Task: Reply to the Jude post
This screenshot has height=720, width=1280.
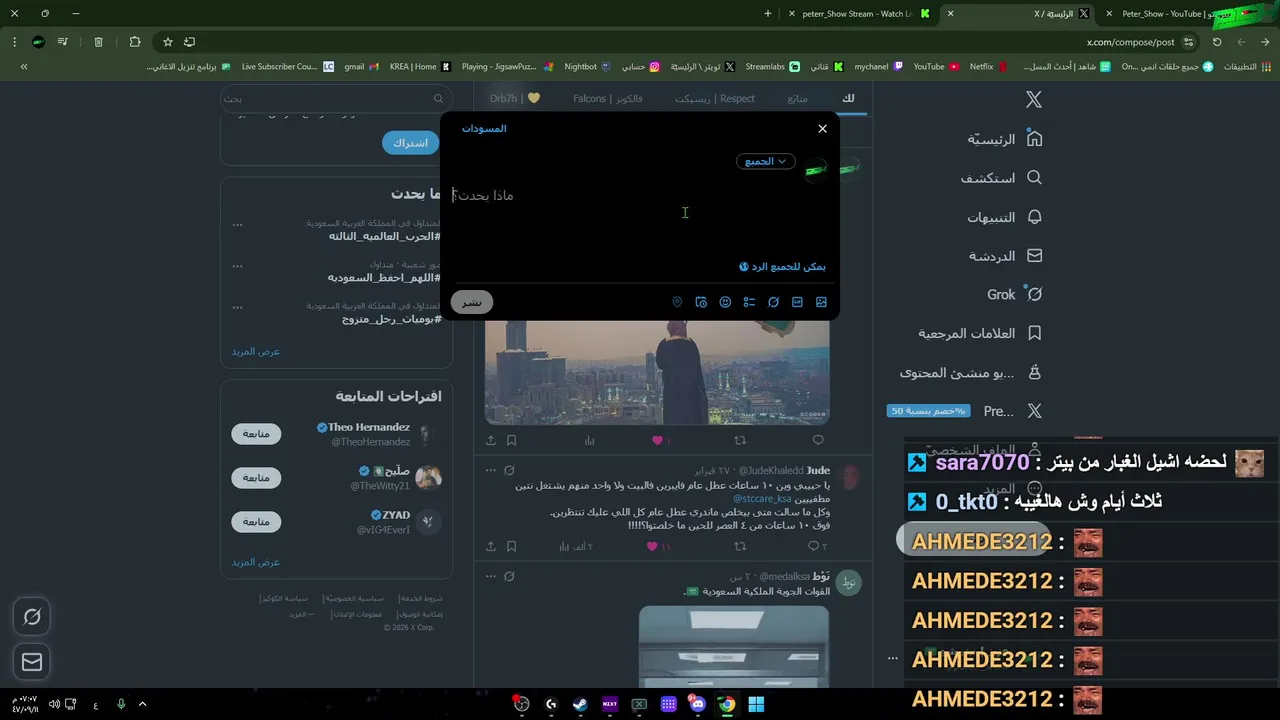Action: (814, 547)
